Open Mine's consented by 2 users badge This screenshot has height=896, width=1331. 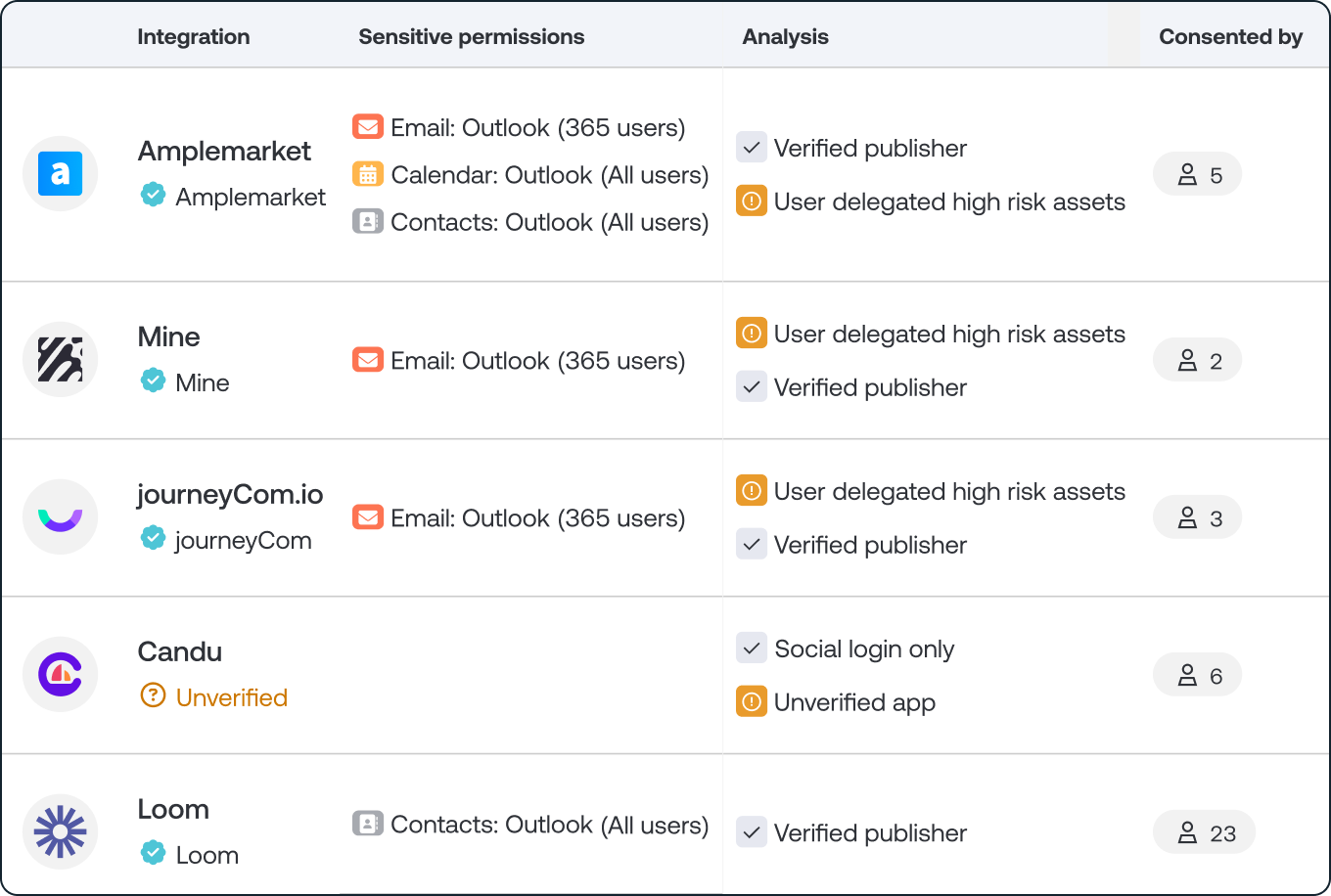[1198, 361]
